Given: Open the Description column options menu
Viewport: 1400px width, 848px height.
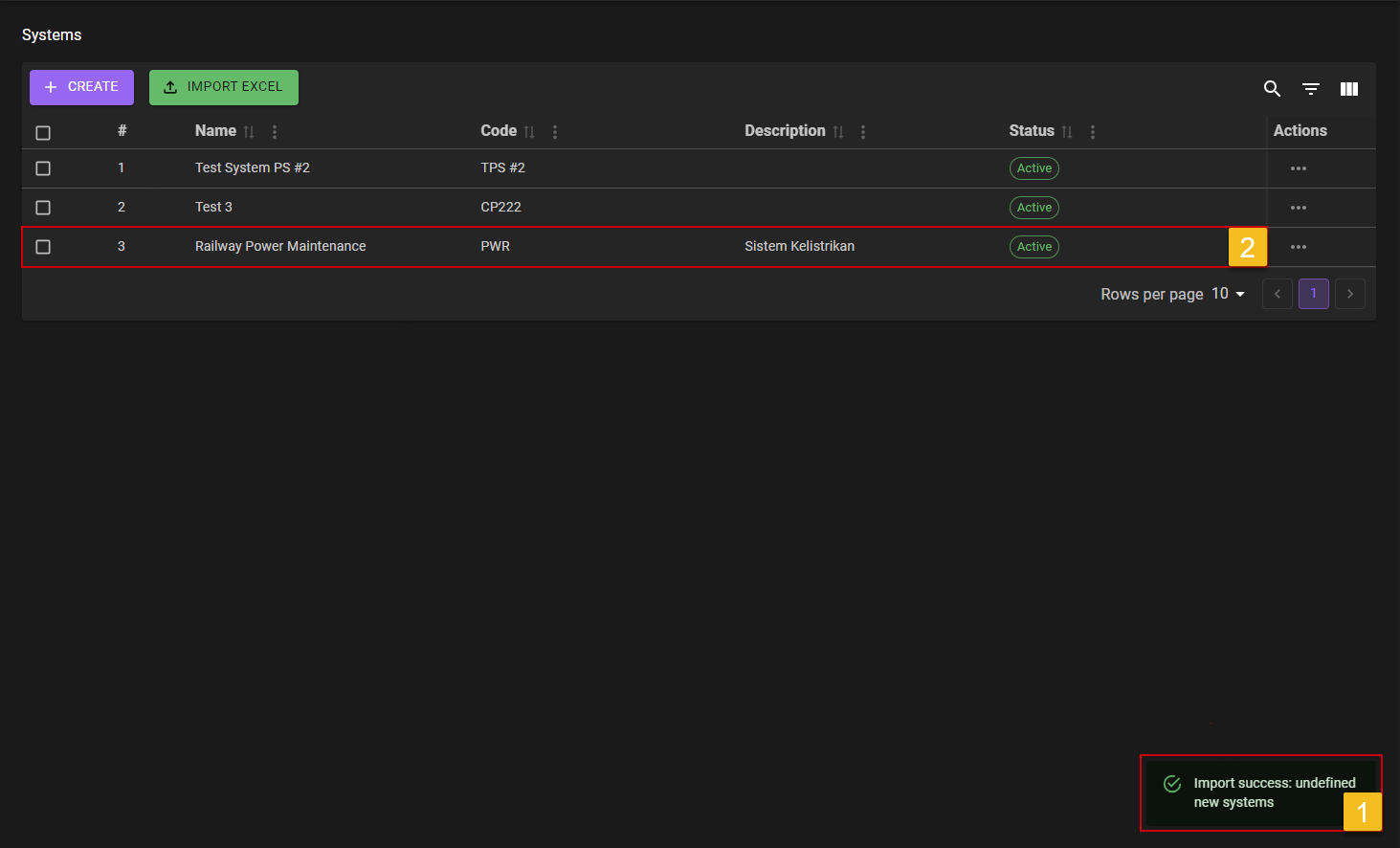Looking at the screenshot, I should 863,132.
